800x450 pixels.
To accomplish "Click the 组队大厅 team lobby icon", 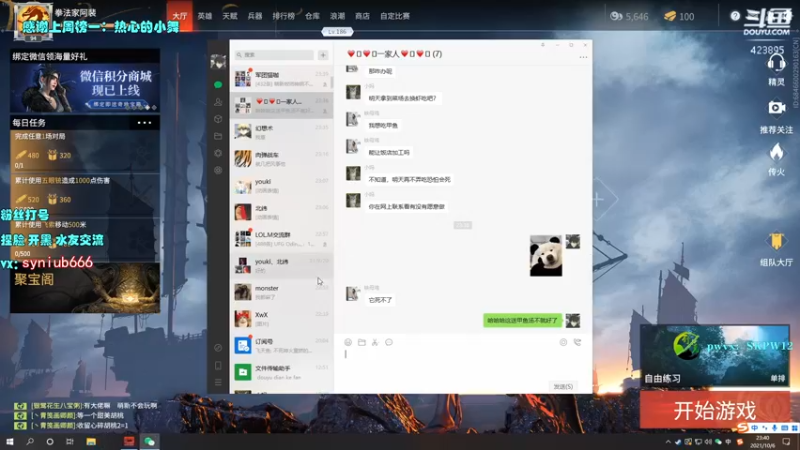I will pyautogui.click(x=776, y=249).
